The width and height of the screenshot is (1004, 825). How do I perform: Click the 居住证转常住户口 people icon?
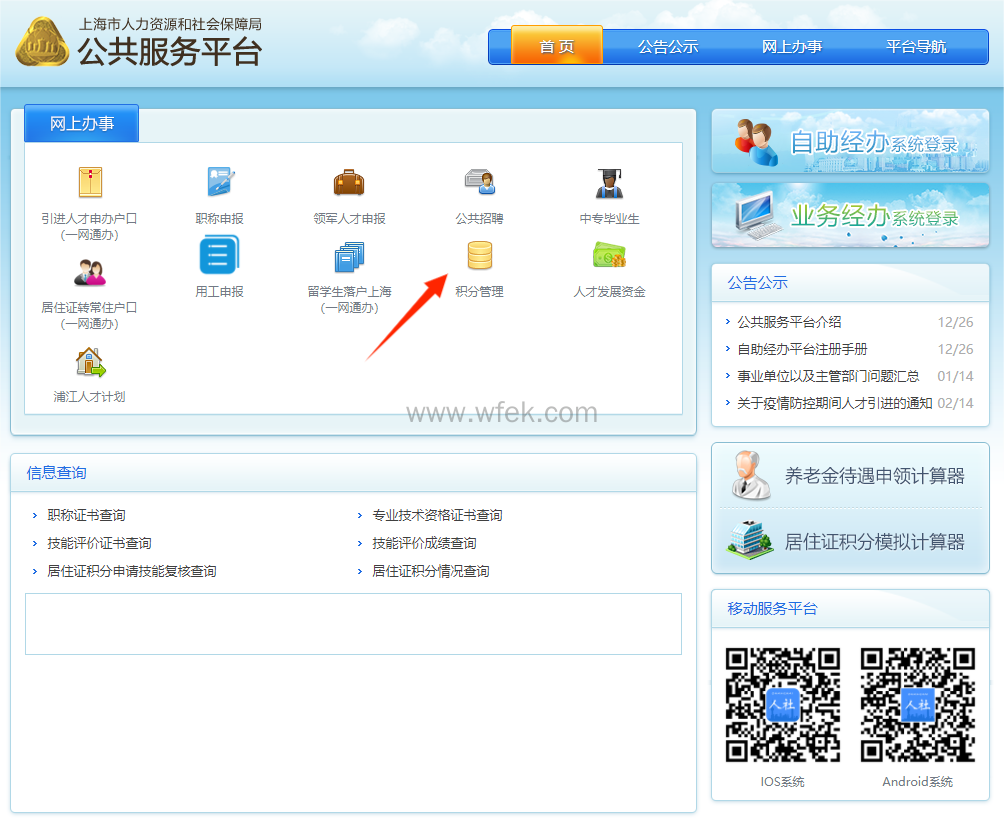tap(89, 271)
